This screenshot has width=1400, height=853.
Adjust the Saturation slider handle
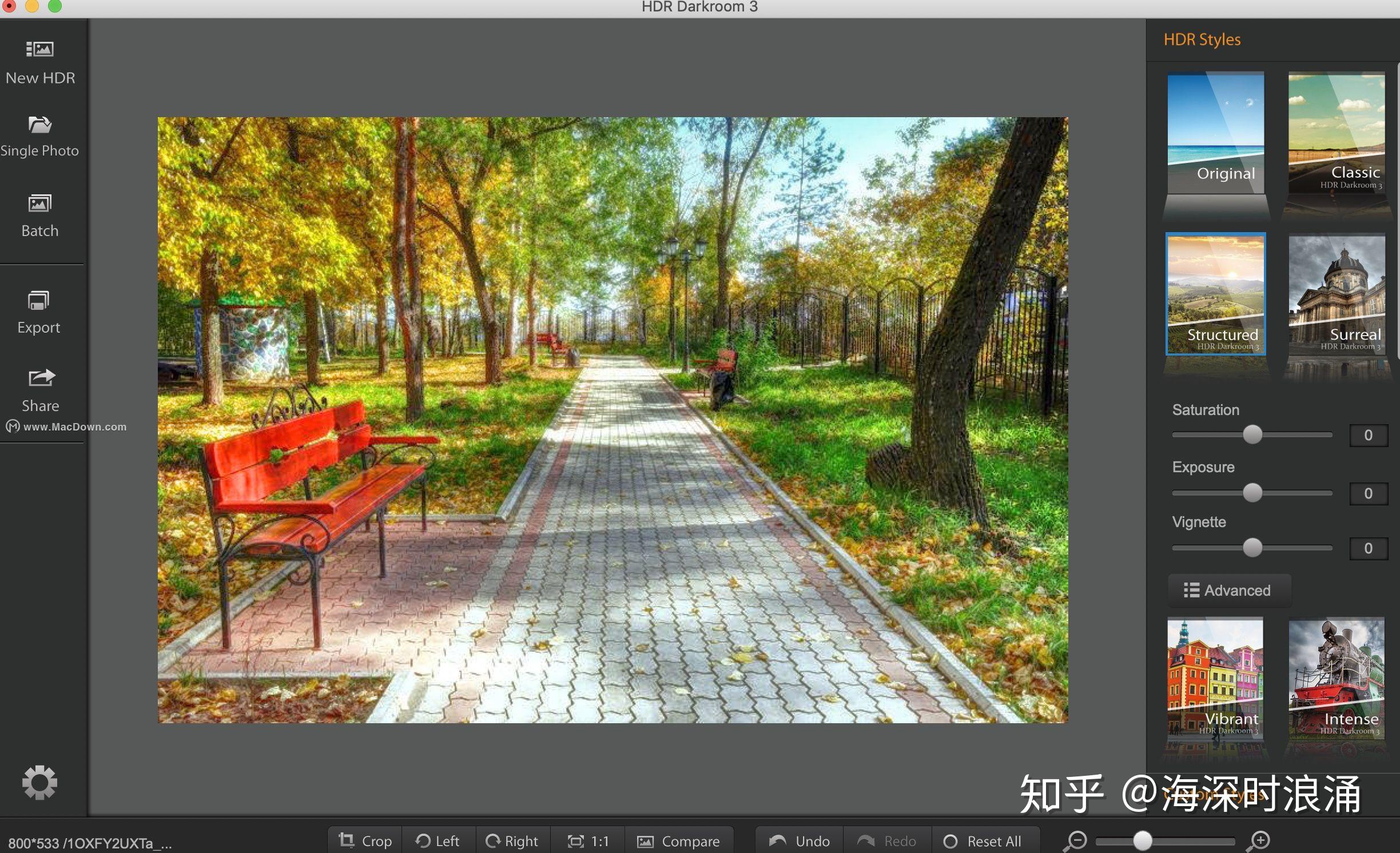click(1251, 435)
